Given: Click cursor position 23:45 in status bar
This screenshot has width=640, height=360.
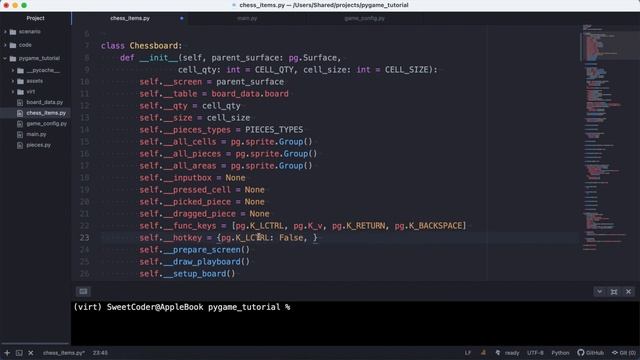Looking at the screenshot, I should 100,353.
